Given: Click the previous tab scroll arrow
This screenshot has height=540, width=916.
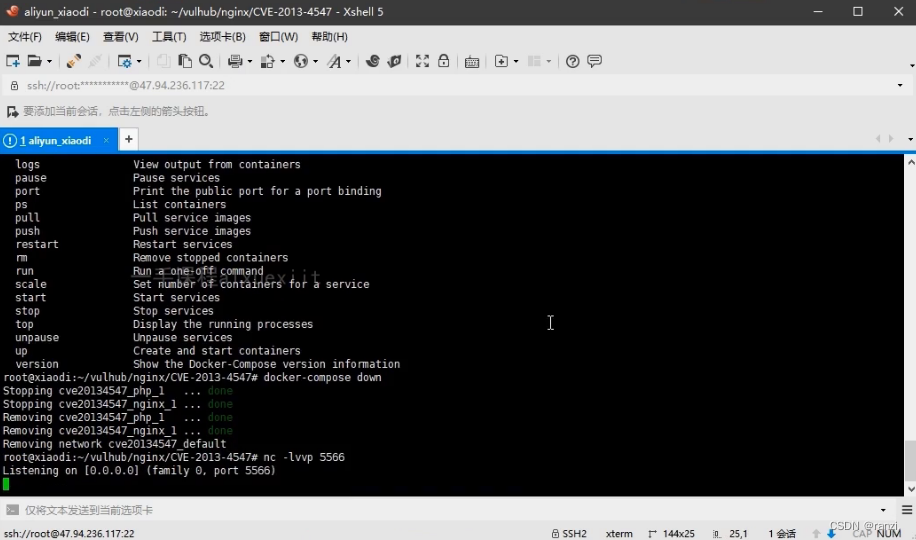Looking at the screenshot, I should coord(877,139).
